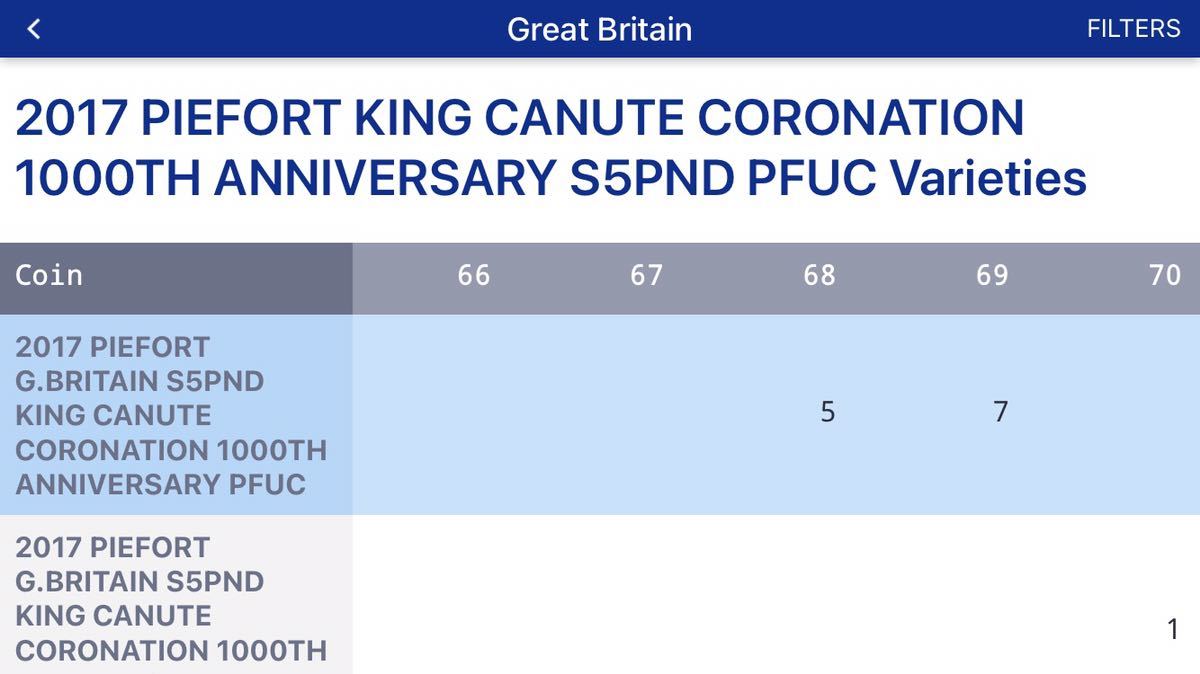Tap the empty grade 70 cell in first row

tap(1164, 412)
